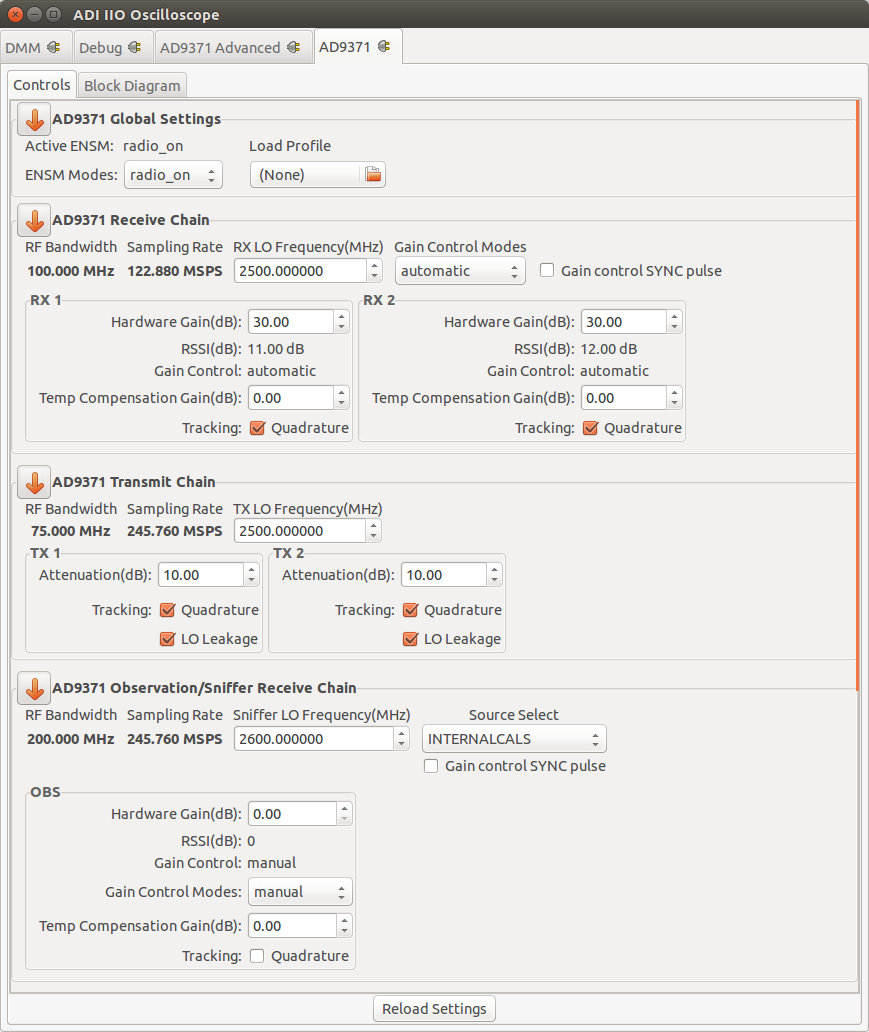Increment the RX 1 Hardware Gain spinner
Image resolution: width=869 pixels, height=1032 pixels.
tap(343, 316)
